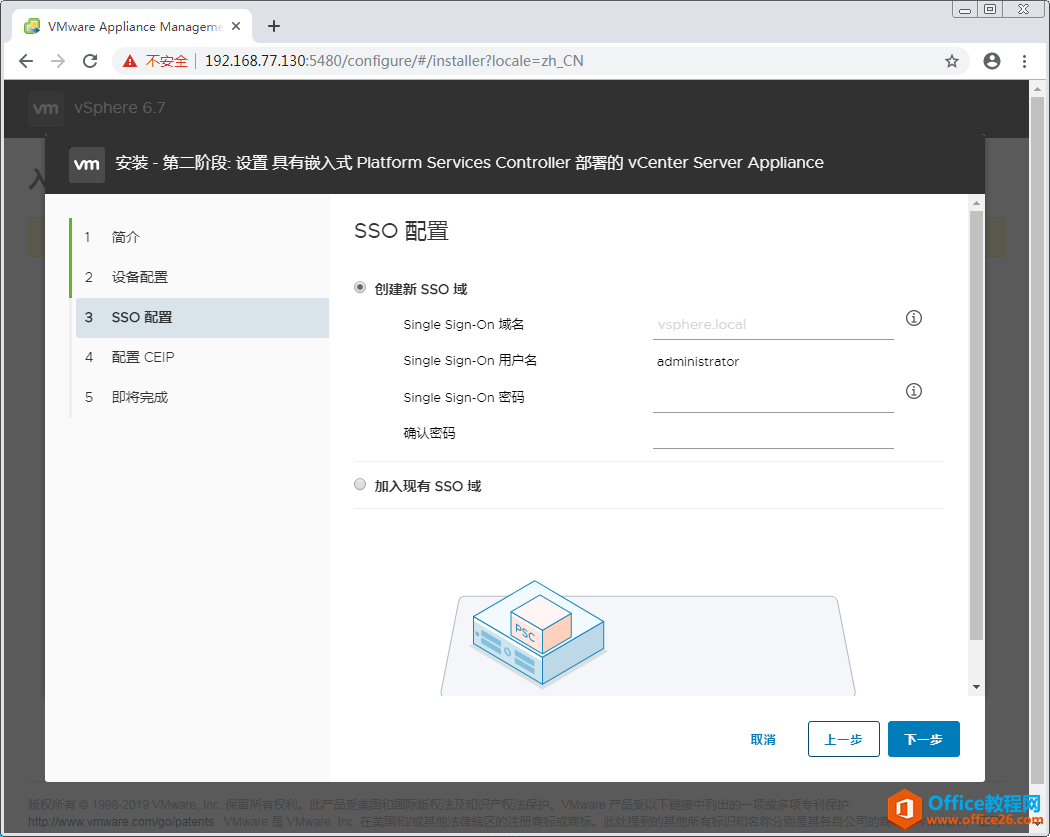Click the 下一步 next button
This screenshot has height=837, width=1050.
(x=923, y=739)
